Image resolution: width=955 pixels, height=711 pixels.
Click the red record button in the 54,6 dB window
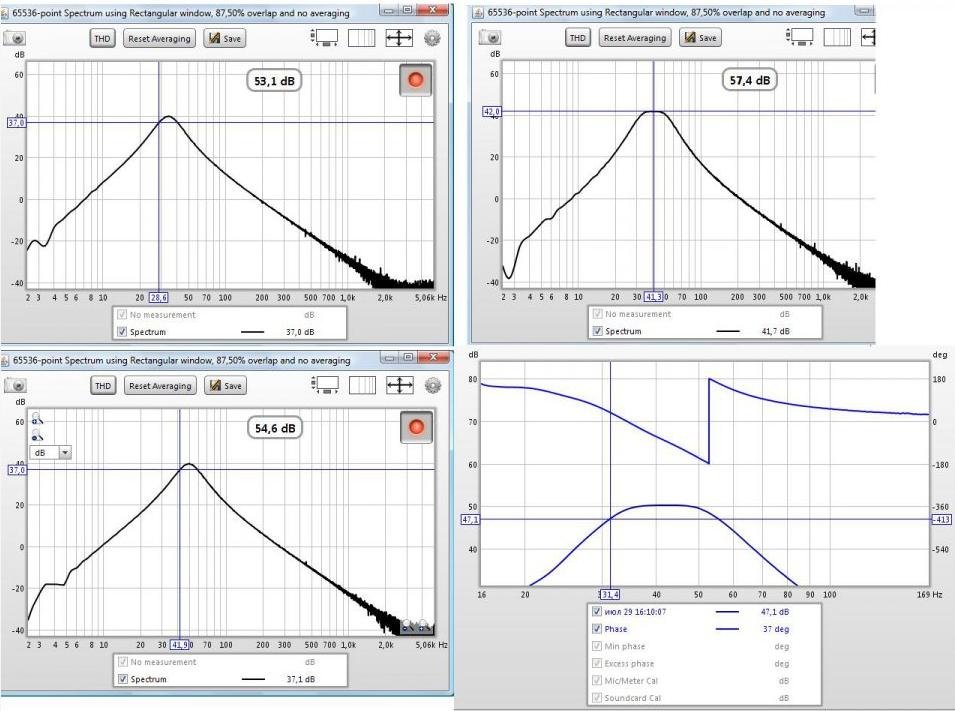[416, 427]
